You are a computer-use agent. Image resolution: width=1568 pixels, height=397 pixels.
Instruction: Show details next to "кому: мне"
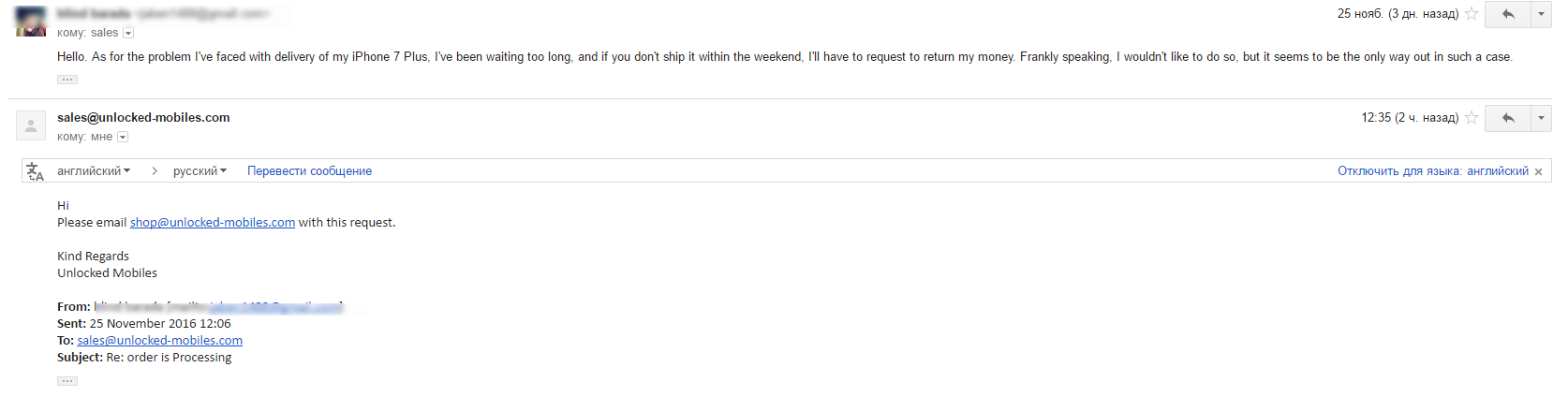click(x=123, y=138)
